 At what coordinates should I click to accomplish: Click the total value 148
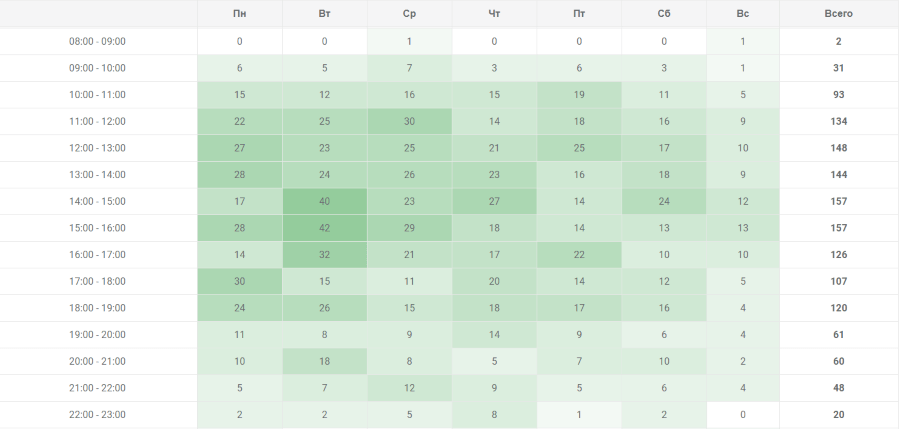point(839,148)
